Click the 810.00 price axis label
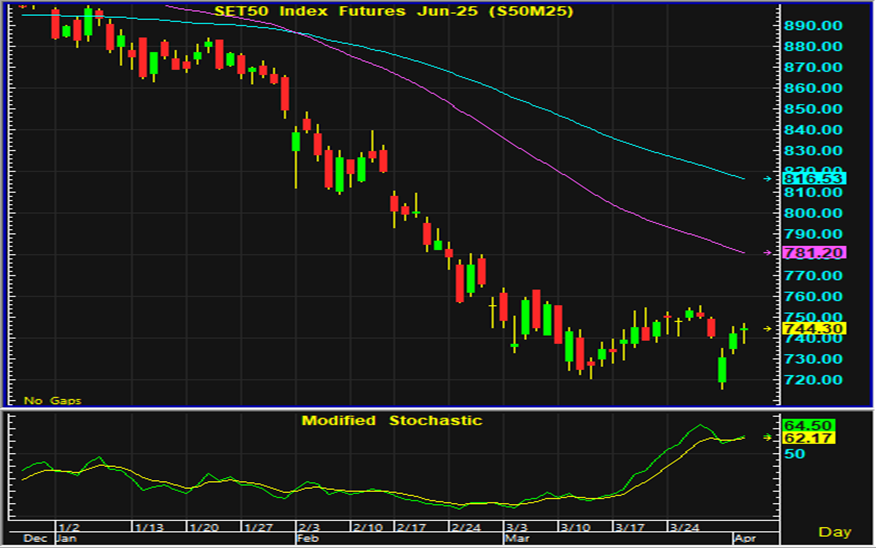Viewport: 876px width, 548px height. [x=813, y=192]
